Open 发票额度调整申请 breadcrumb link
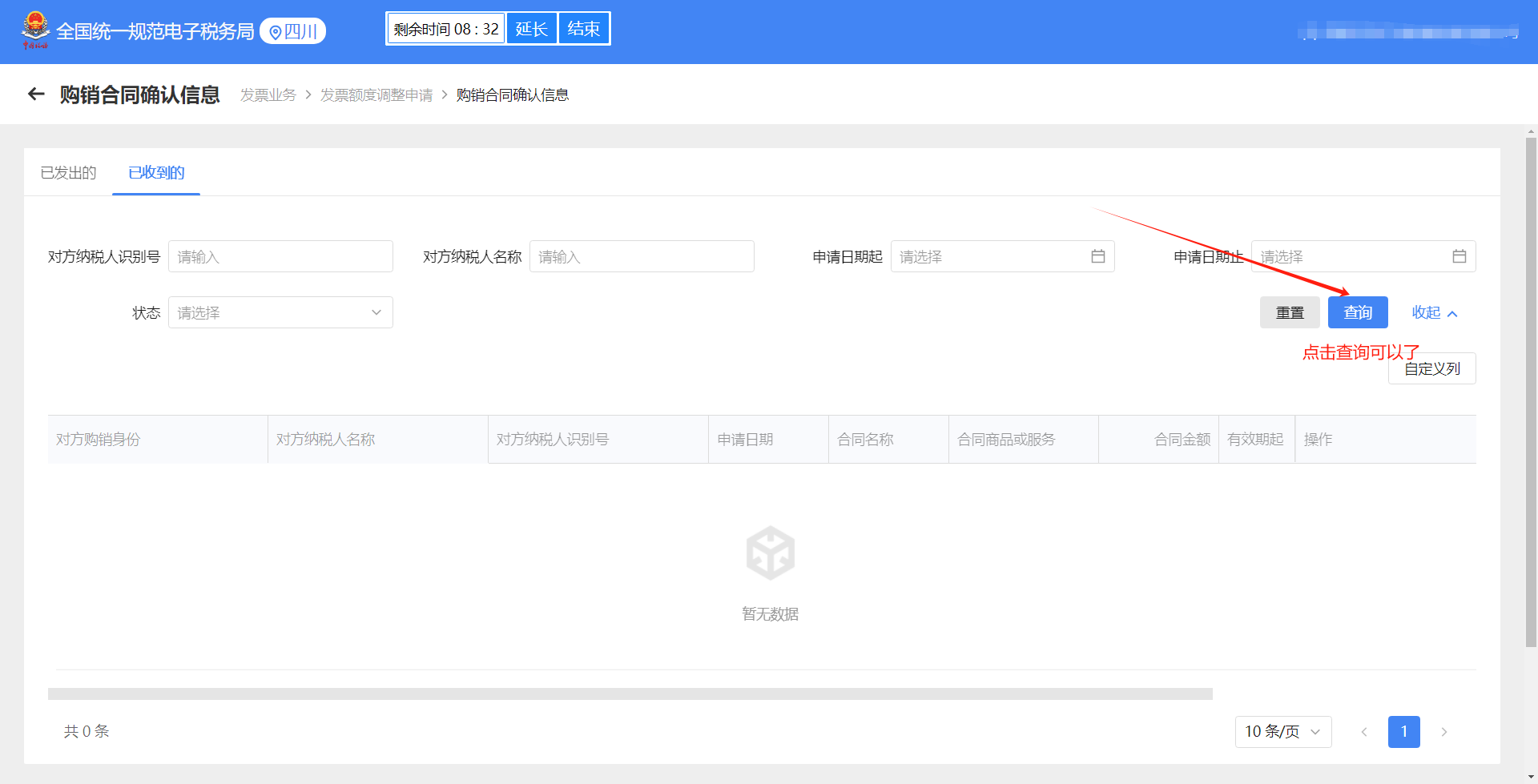1538x784 pixels. coord(376,95)
